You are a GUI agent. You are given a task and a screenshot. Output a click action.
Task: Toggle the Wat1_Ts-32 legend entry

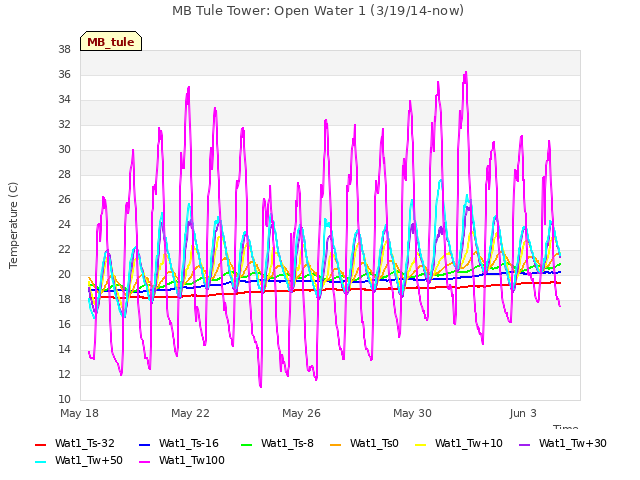tap(75, 443)
